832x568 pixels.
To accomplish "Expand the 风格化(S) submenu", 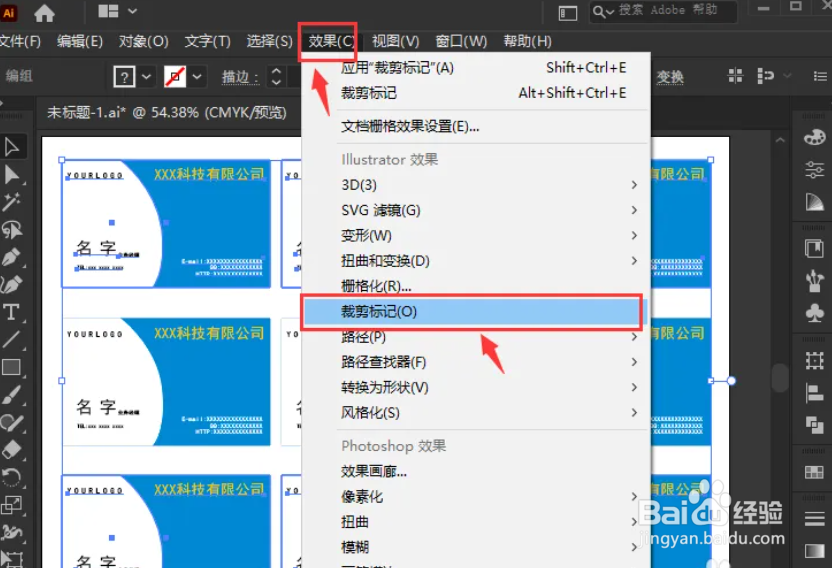I will [476, 412].
